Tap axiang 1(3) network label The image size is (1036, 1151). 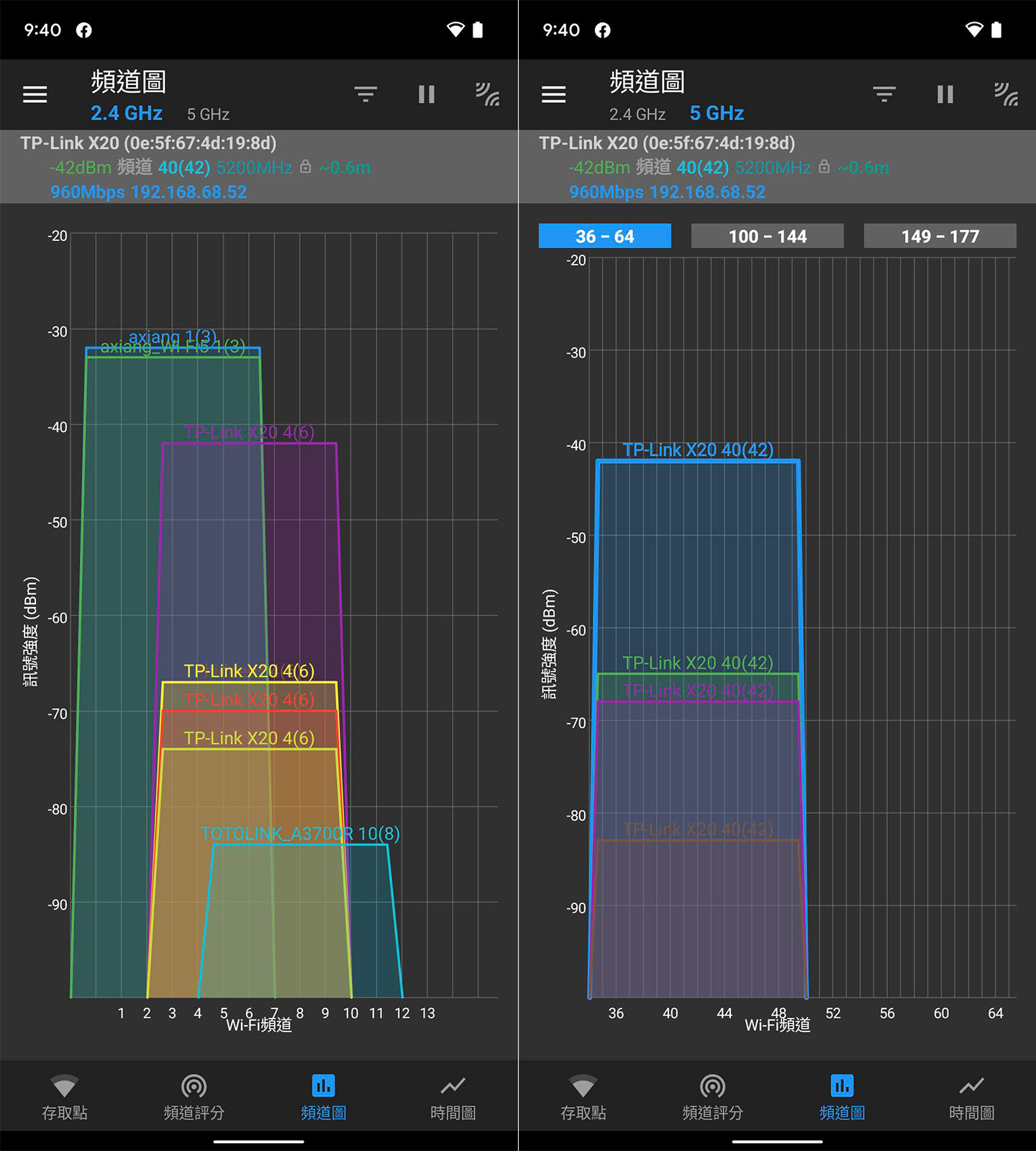coord(173,335)
